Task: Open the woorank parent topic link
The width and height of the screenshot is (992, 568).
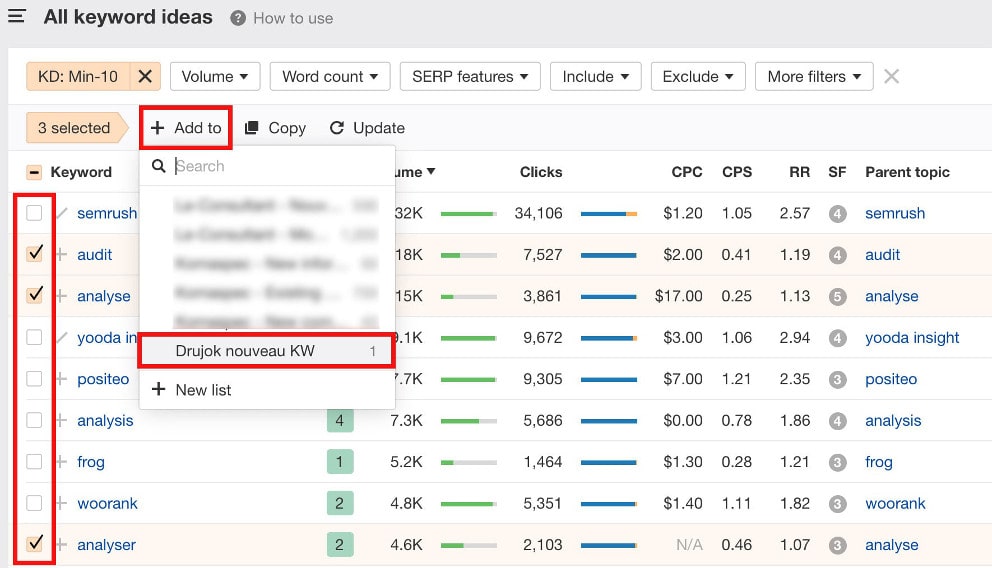Action: pos(895,503)
